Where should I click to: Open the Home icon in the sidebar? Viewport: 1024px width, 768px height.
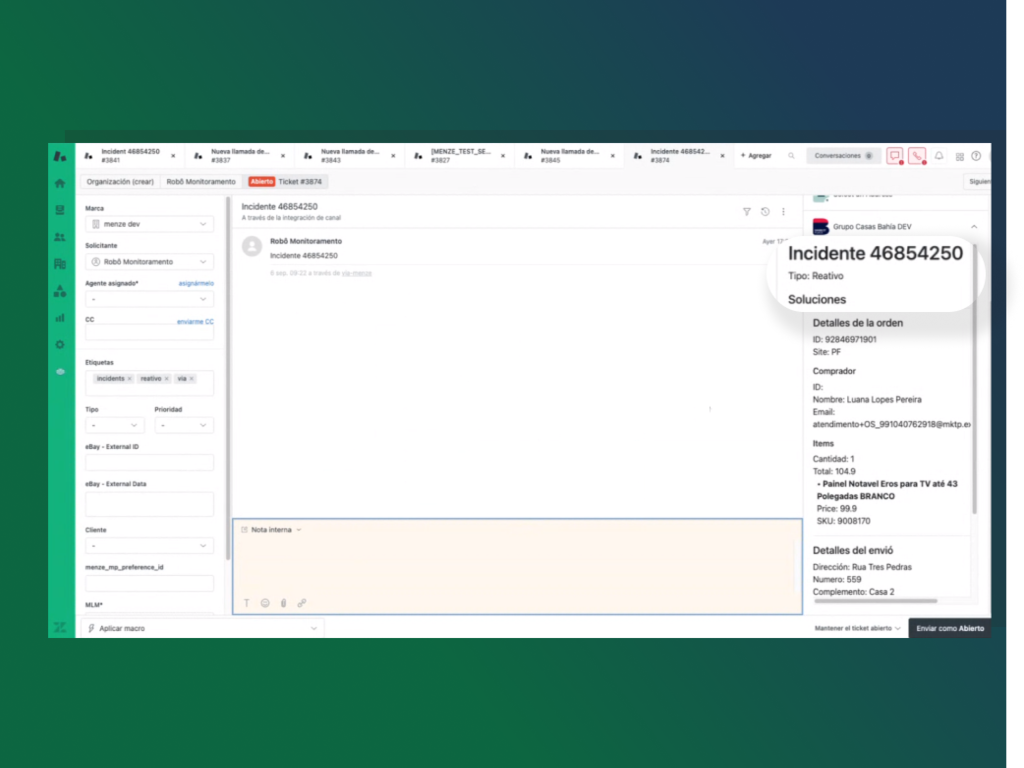[60, 183]
